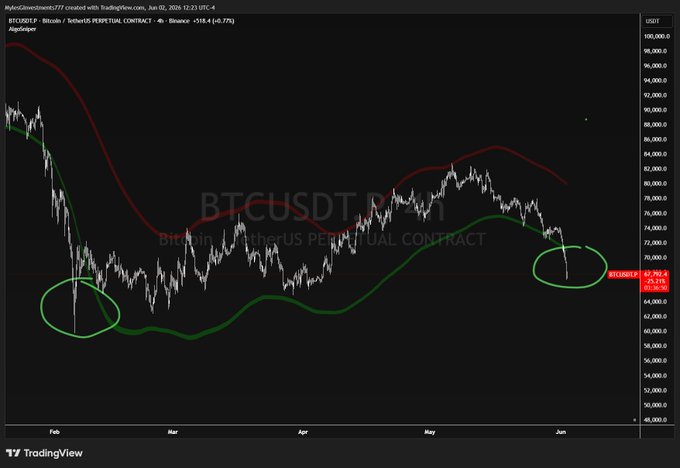Click the May label on time axis
The image size is (680, 468).
[x=429, y=432]
